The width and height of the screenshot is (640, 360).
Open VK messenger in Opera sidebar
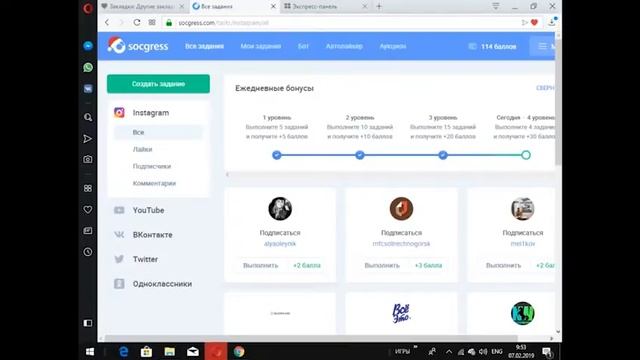(x=88, y=89)
